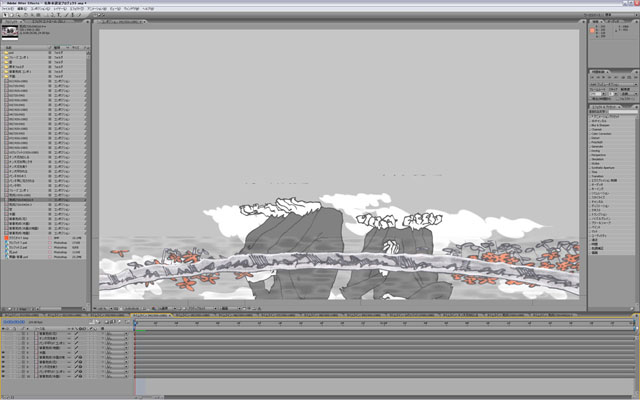Click the composition thumbnail in Project panel
The height and width of the screenshot is (400, 640).
point(10,33)
